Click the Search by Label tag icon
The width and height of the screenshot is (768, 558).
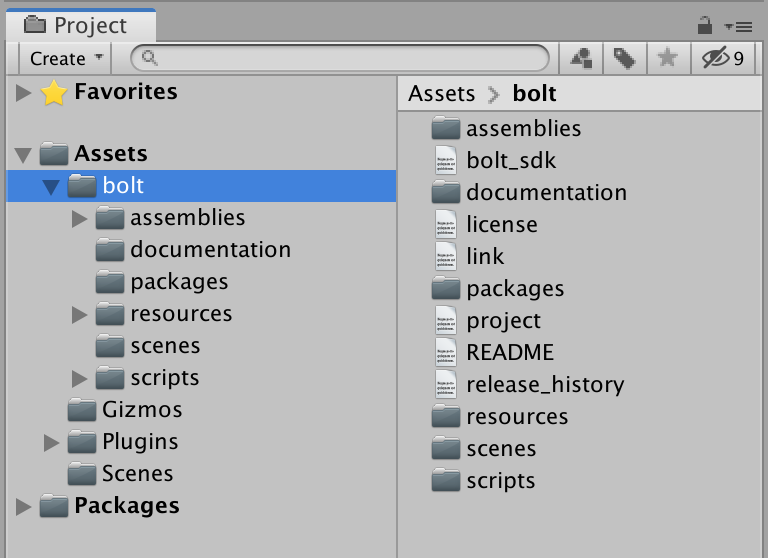(x=624, y=58)
